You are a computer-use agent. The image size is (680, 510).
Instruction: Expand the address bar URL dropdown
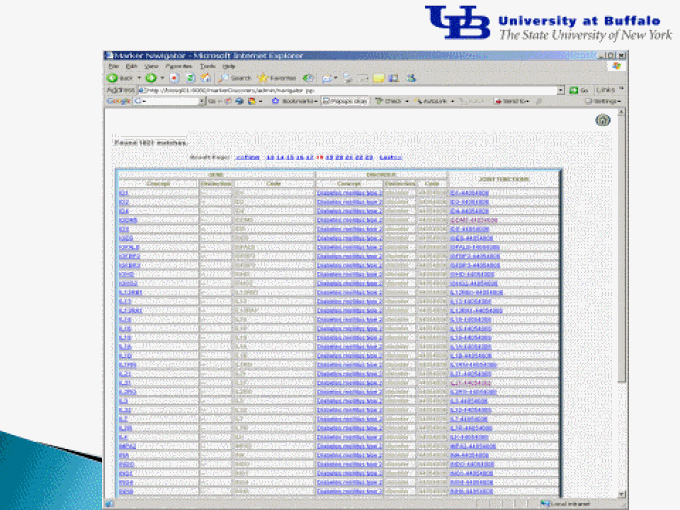(561, 90)
